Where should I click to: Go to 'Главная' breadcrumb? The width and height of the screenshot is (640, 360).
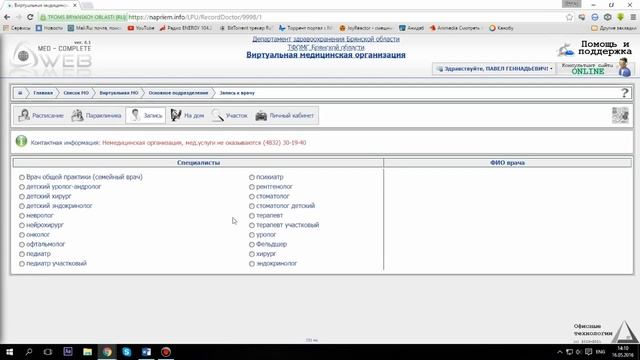43,93
